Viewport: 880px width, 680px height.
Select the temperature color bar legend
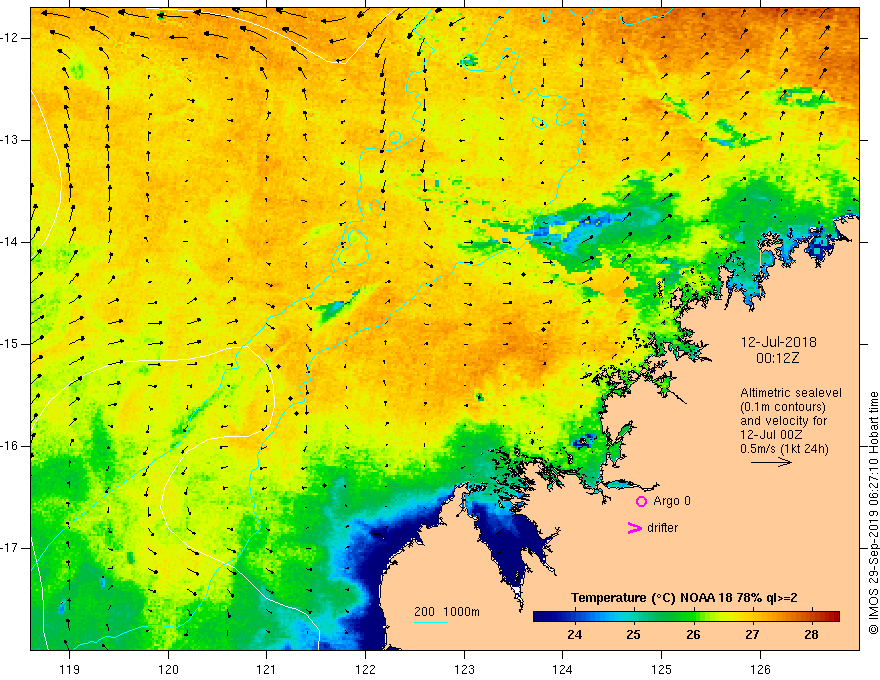coord(686,617)
